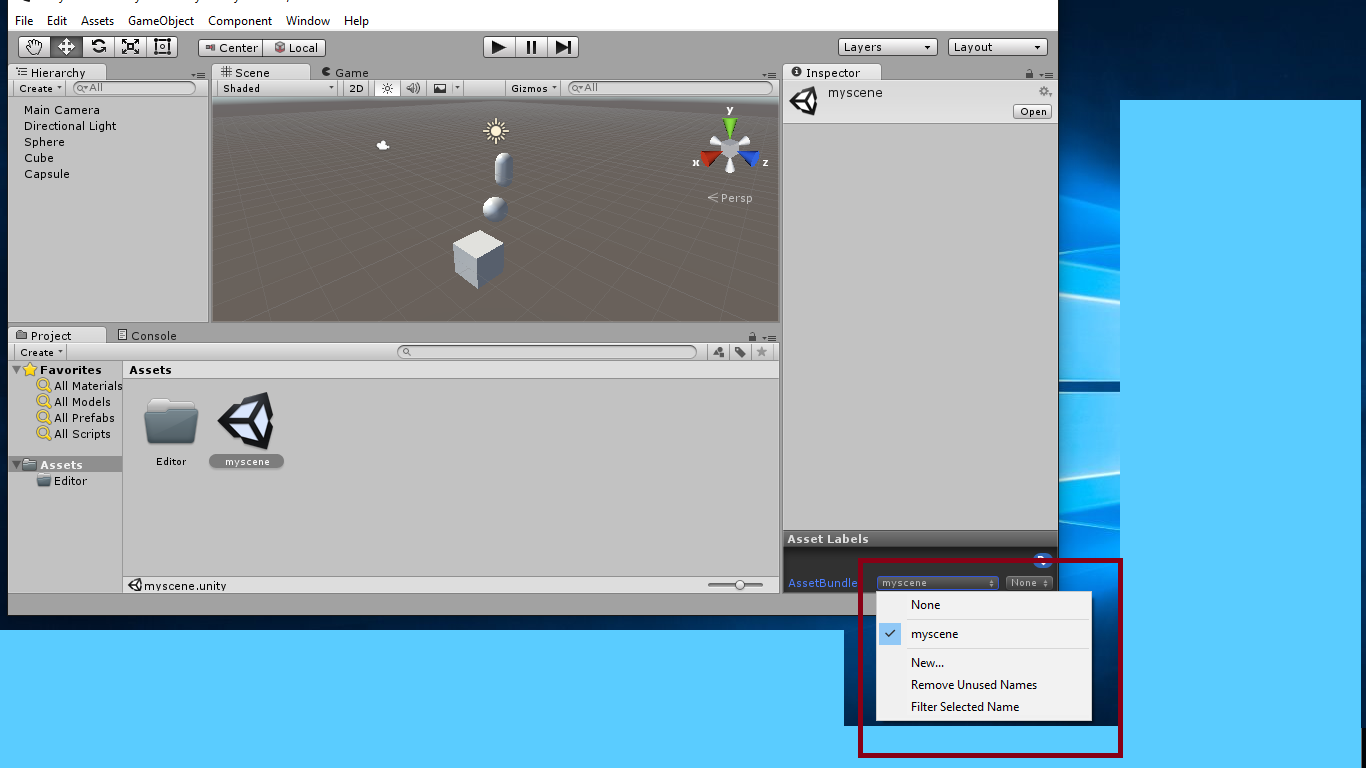Toggle 2D view mode in Scene toolbar

coord(356,88)
